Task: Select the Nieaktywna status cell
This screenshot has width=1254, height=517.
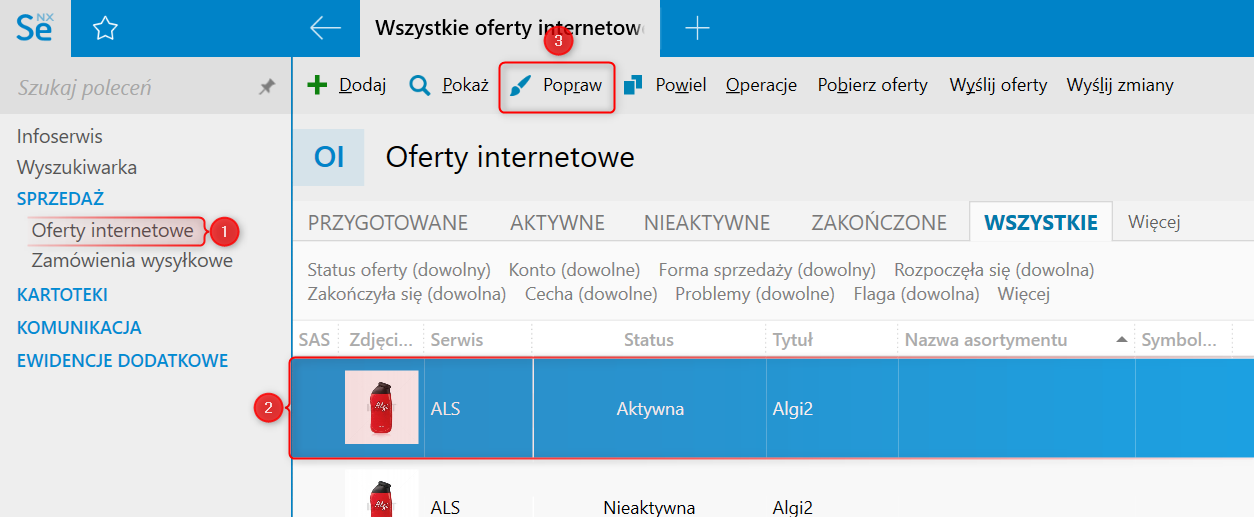Action: 649,507
